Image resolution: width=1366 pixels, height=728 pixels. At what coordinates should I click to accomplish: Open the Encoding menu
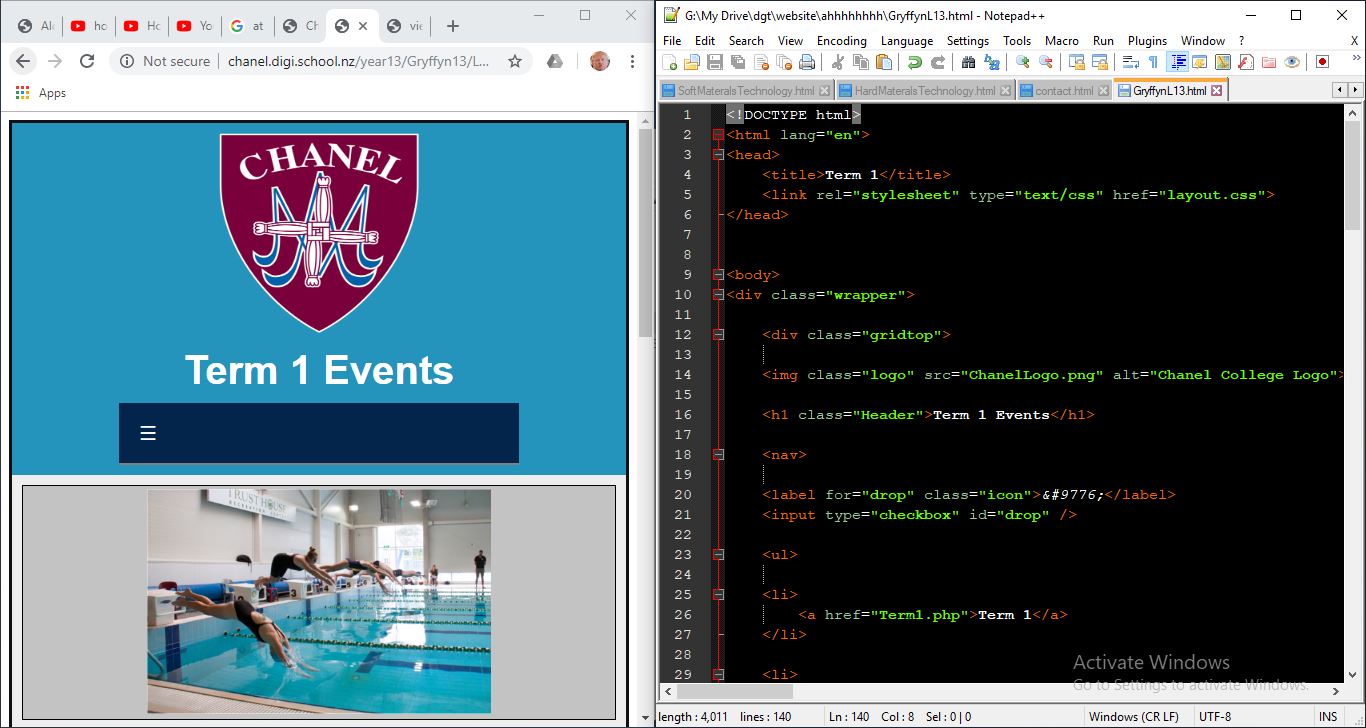[841, 41]
